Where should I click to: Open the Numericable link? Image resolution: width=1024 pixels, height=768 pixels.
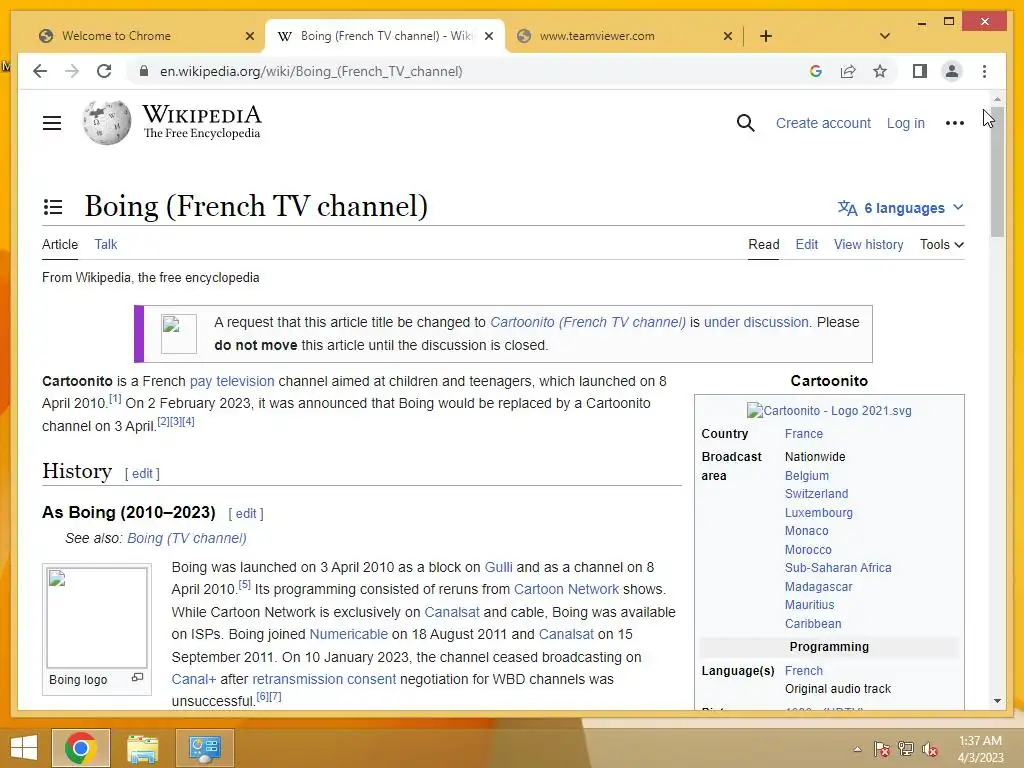(x=348, y=634)
